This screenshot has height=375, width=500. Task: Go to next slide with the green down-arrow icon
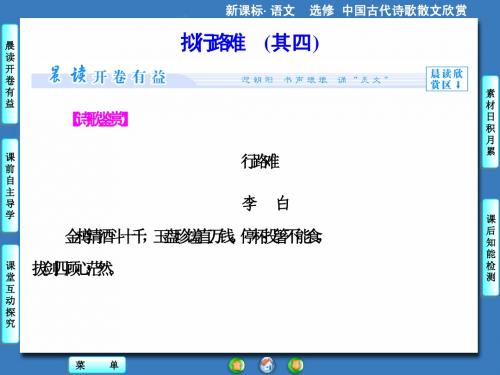click(296, 365)
